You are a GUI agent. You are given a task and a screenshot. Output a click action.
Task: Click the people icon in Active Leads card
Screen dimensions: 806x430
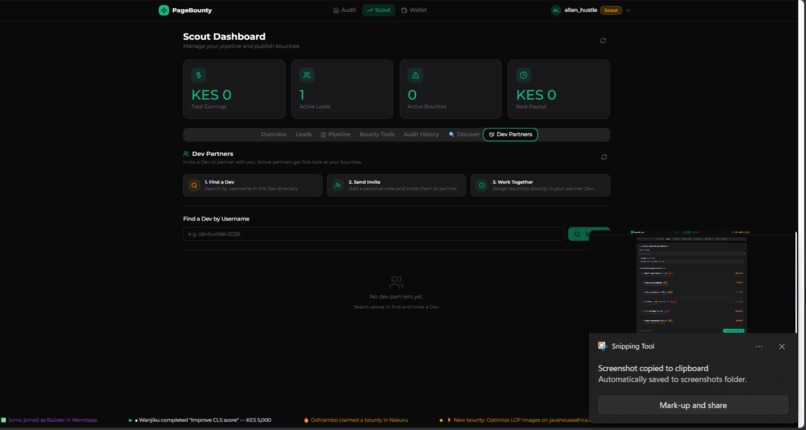pyautogui.click(x=307, y=75)
